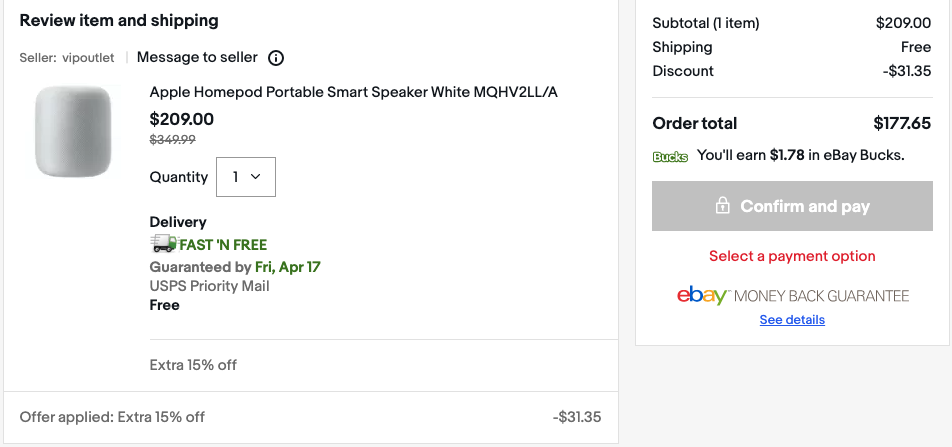Open the Quantity dropdown
The image size is (952, 447).
(x=245, y=177)
